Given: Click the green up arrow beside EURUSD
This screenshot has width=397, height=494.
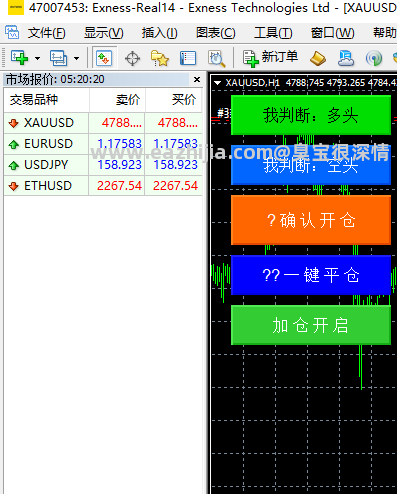Looking at the screenshot, I should [14, 144].
